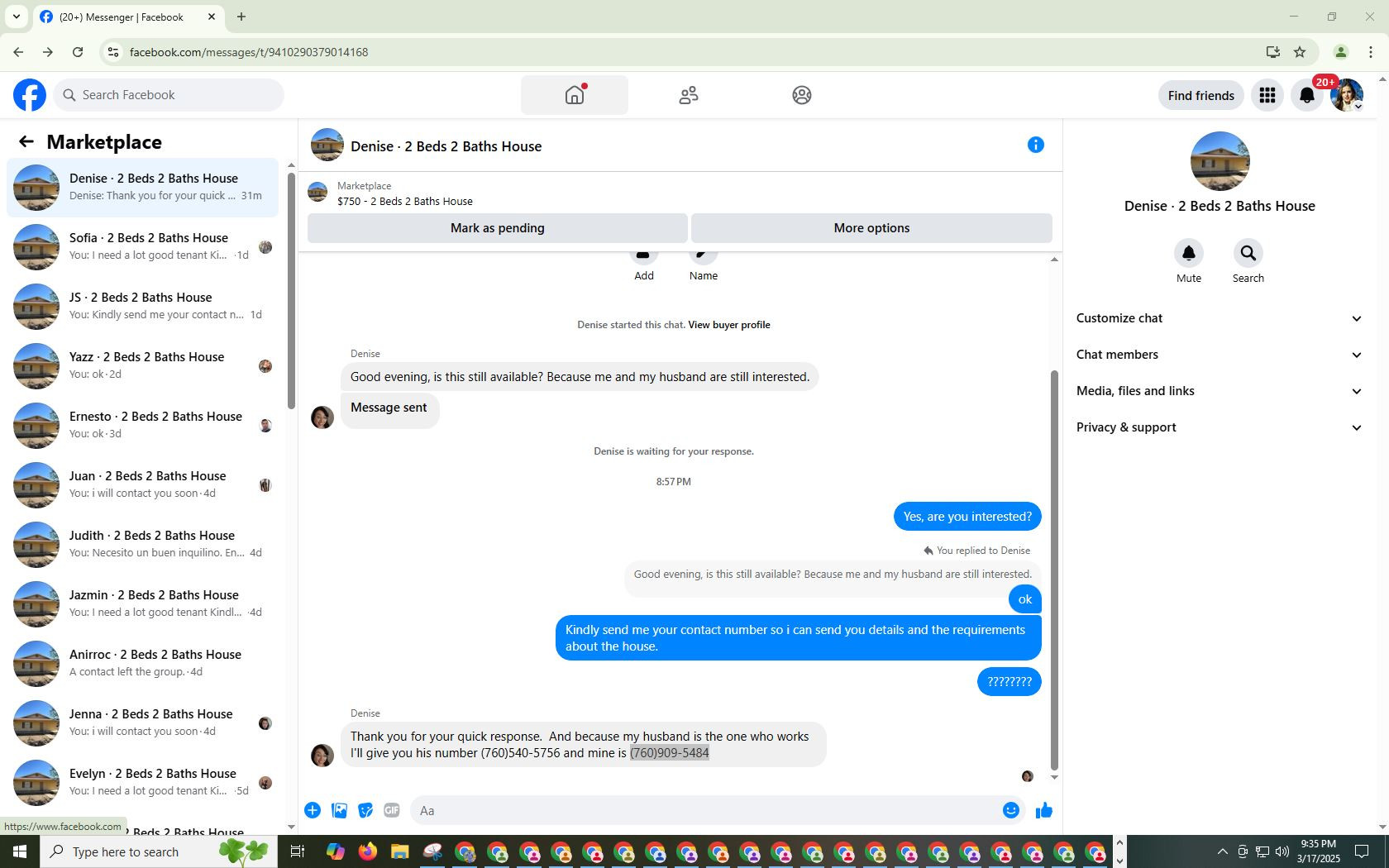The width and height of the screenshot is (1389, 868).
Task: Open the GIF picker
Action: (x=392, y=810)
